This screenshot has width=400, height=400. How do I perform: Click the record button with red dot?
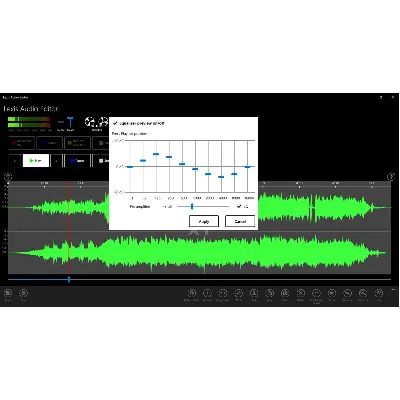pos(22,143)
